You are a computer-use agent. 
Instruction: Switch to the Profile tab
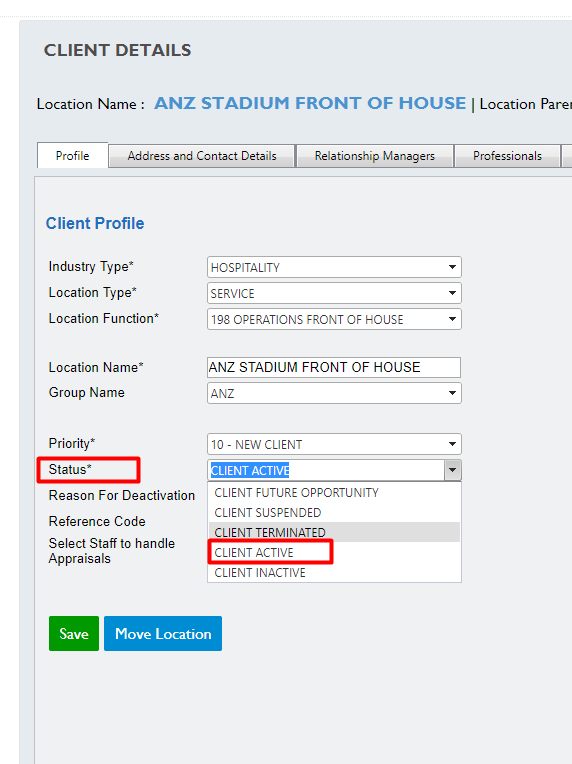73,155
